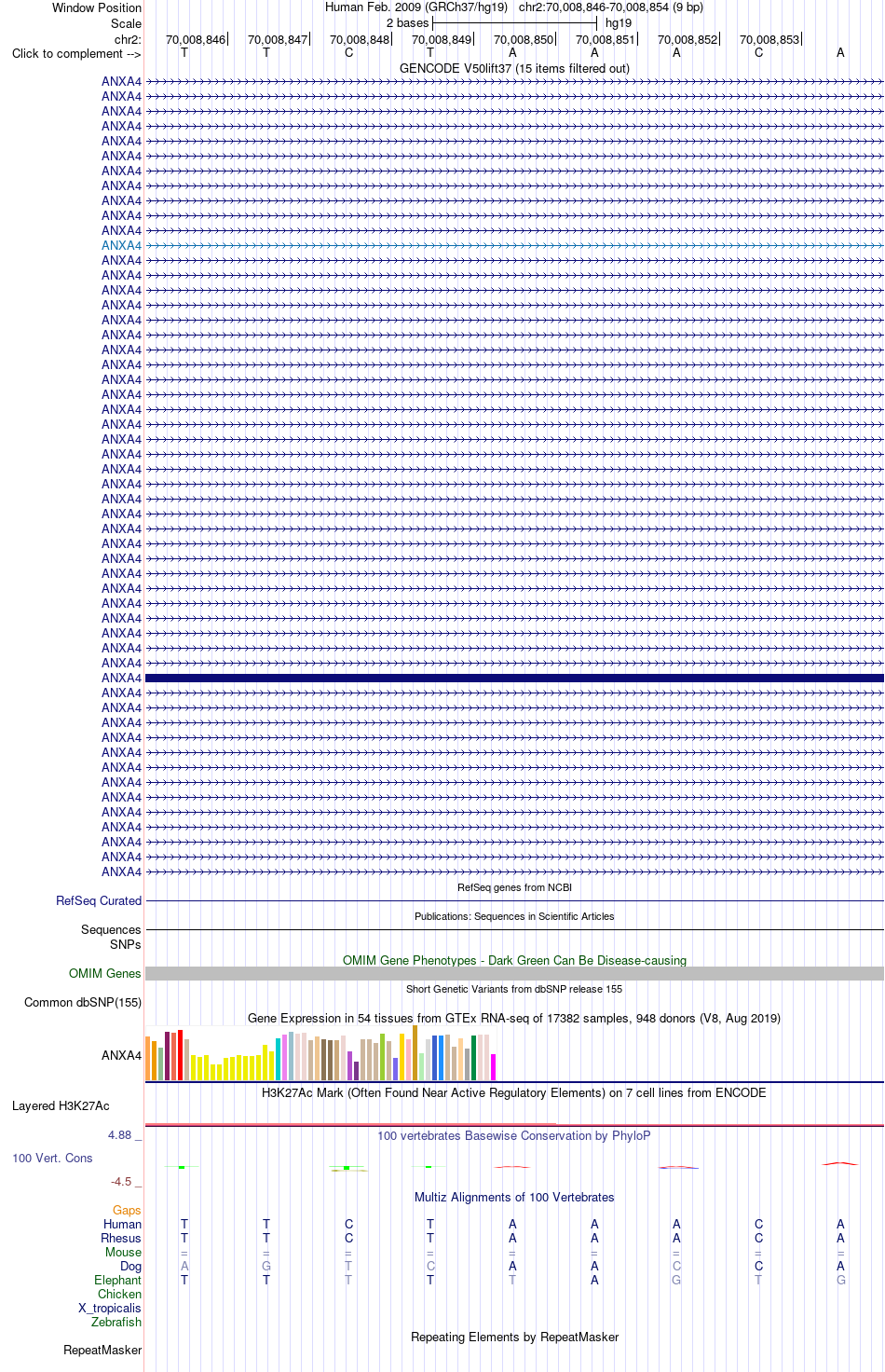Click the ANXA4 label beside GTEx bar chart
The height and width of the screenshot is (1372, 885).
coord(121,1055)
